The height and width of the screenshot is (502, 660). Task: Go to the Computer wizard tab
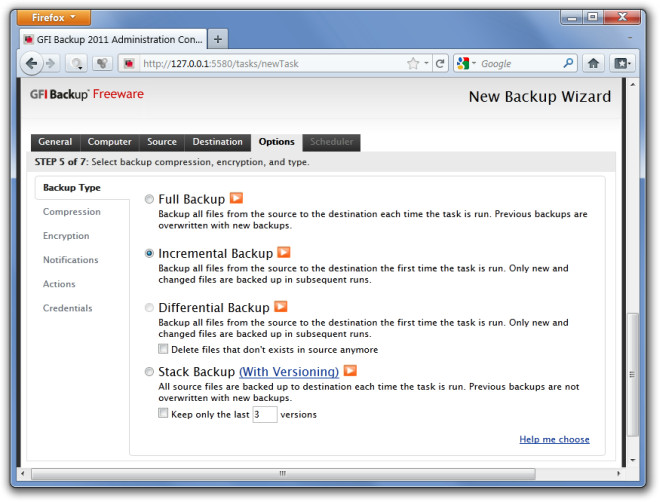[109, 142]
